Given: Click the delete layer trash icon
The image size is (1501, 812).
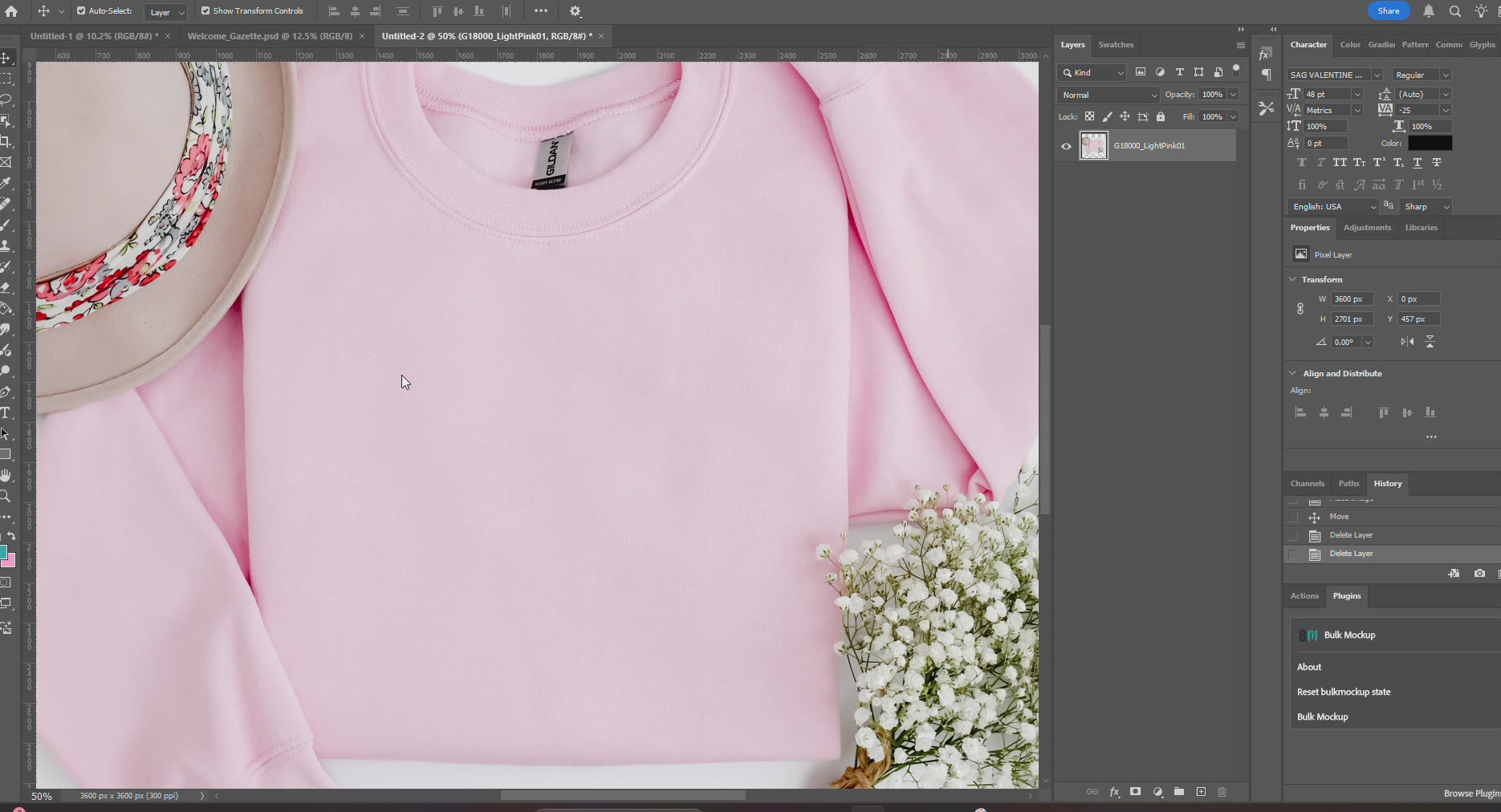Looking at the screenshot, I should coord(1222,792).
